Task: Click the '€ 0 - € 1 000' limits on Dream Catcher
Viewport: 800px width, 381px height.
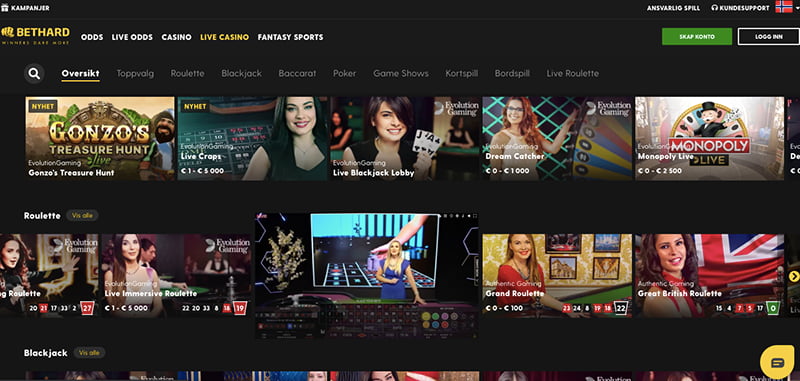Action: point(508,171)
